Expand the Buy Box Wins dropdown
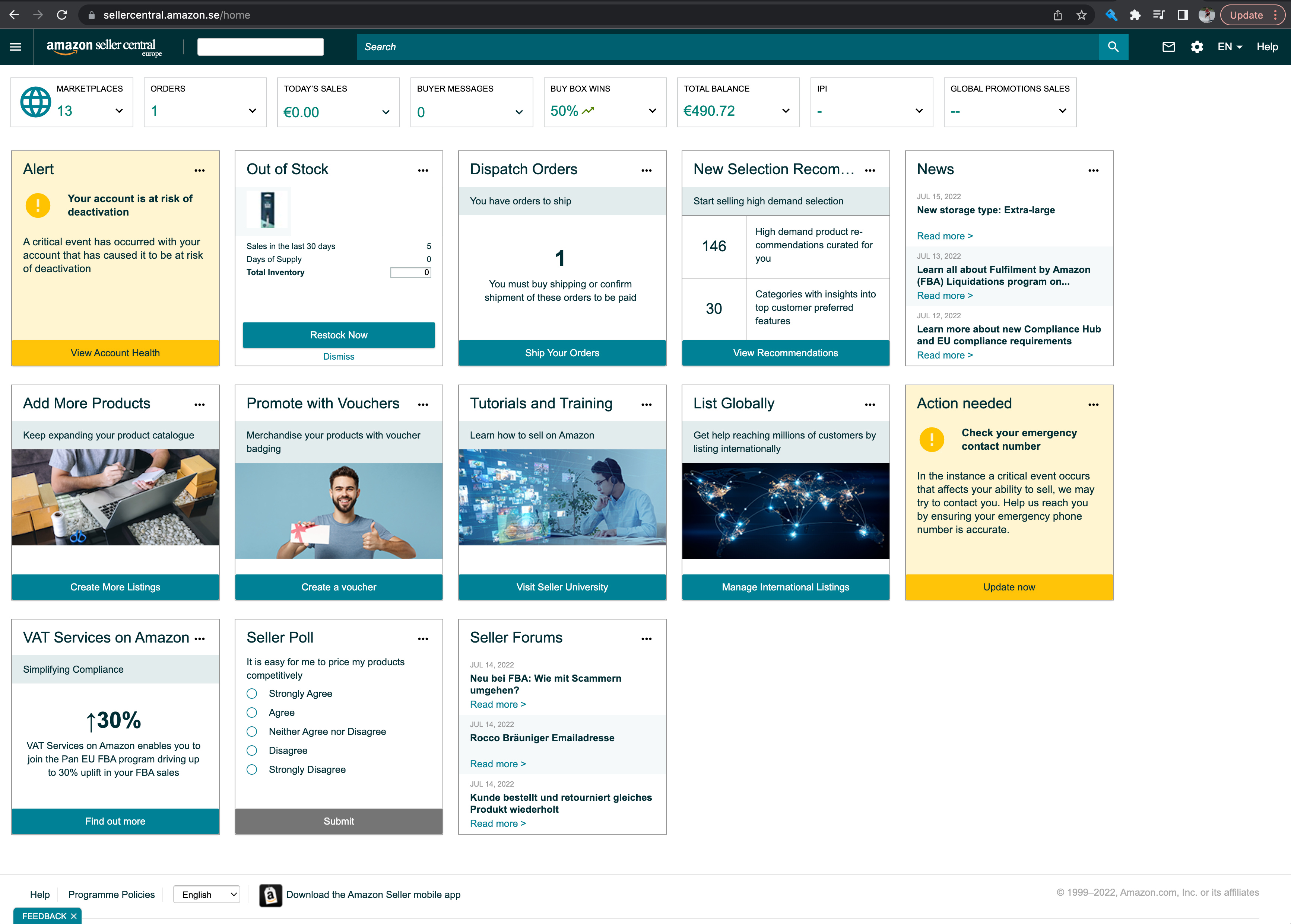1291x924 pixels. coord(652,110)
